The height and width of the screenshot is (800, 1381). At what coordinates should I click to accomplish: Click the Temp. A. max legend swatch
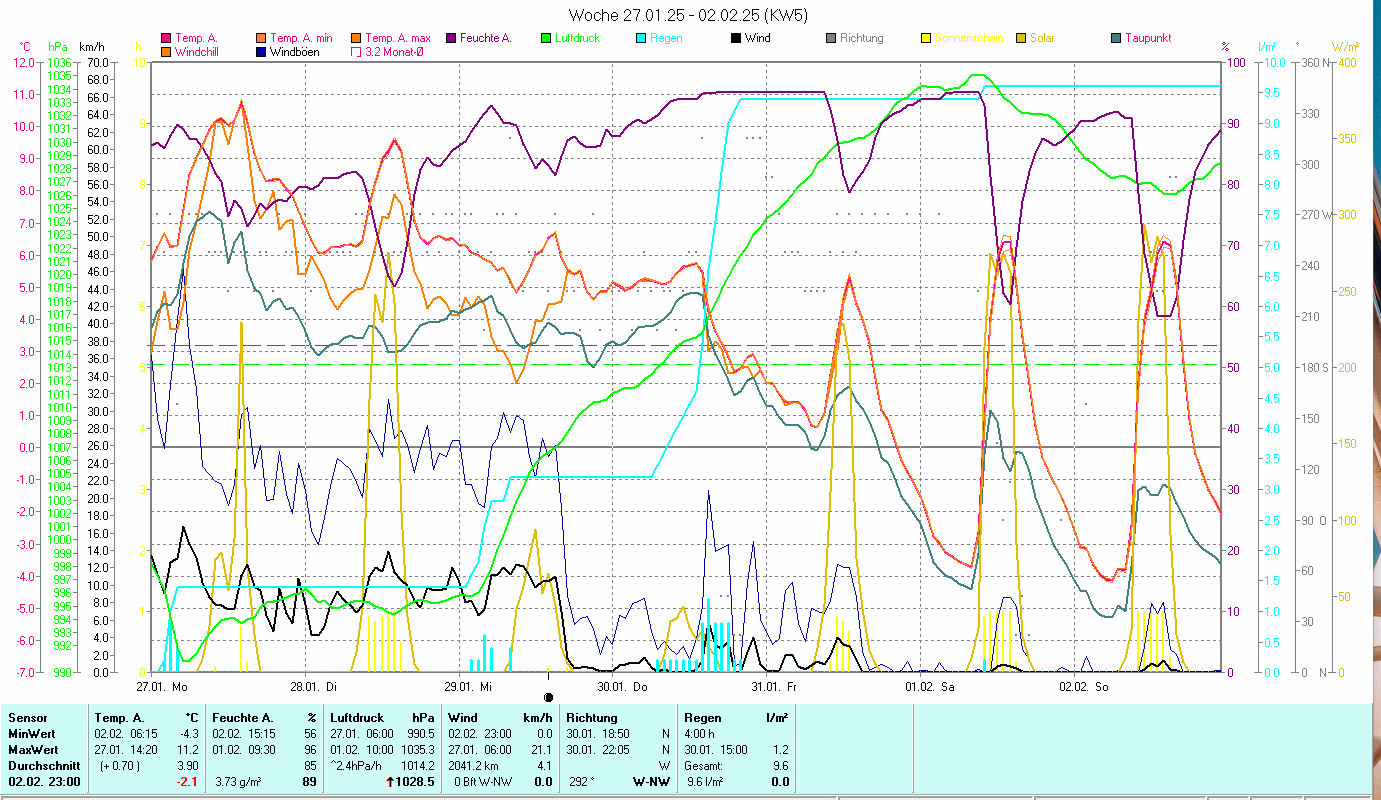tap(357, 38)
